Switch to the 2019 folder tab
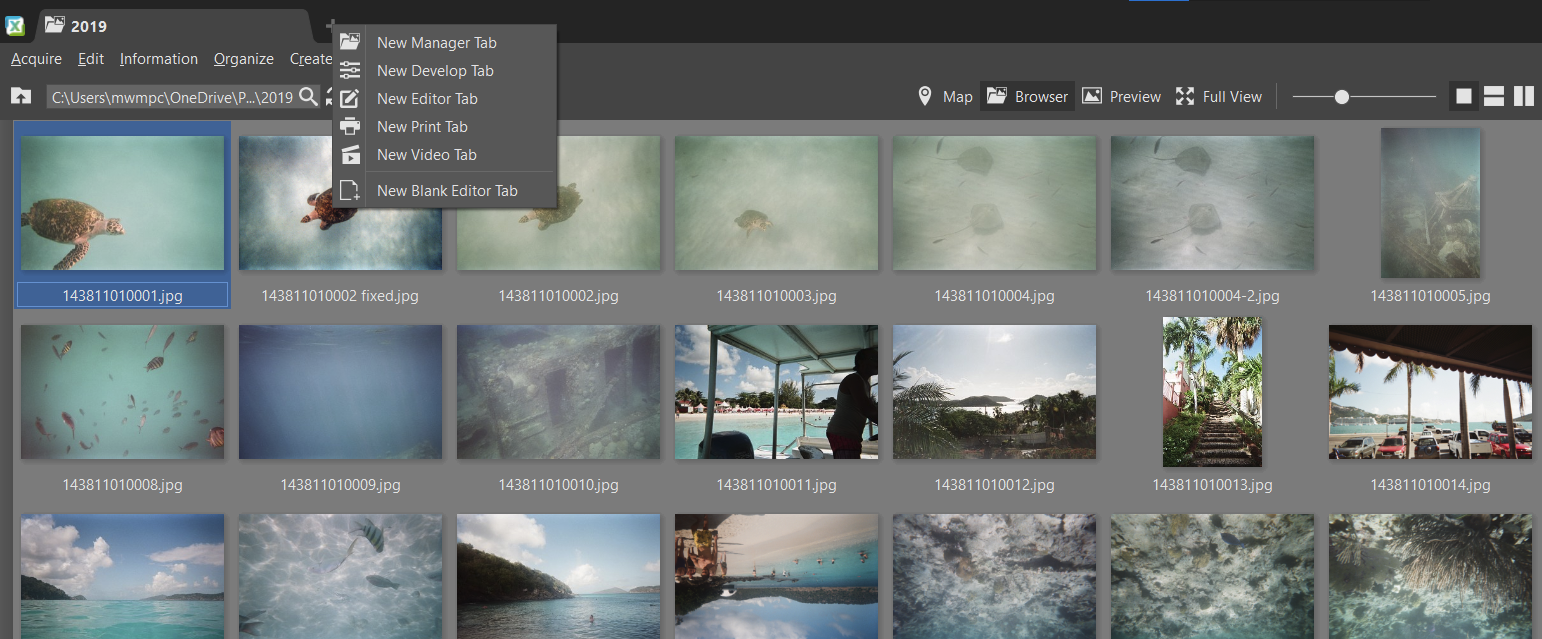This screenshot has width=1542, height=639. click(88, 25)
